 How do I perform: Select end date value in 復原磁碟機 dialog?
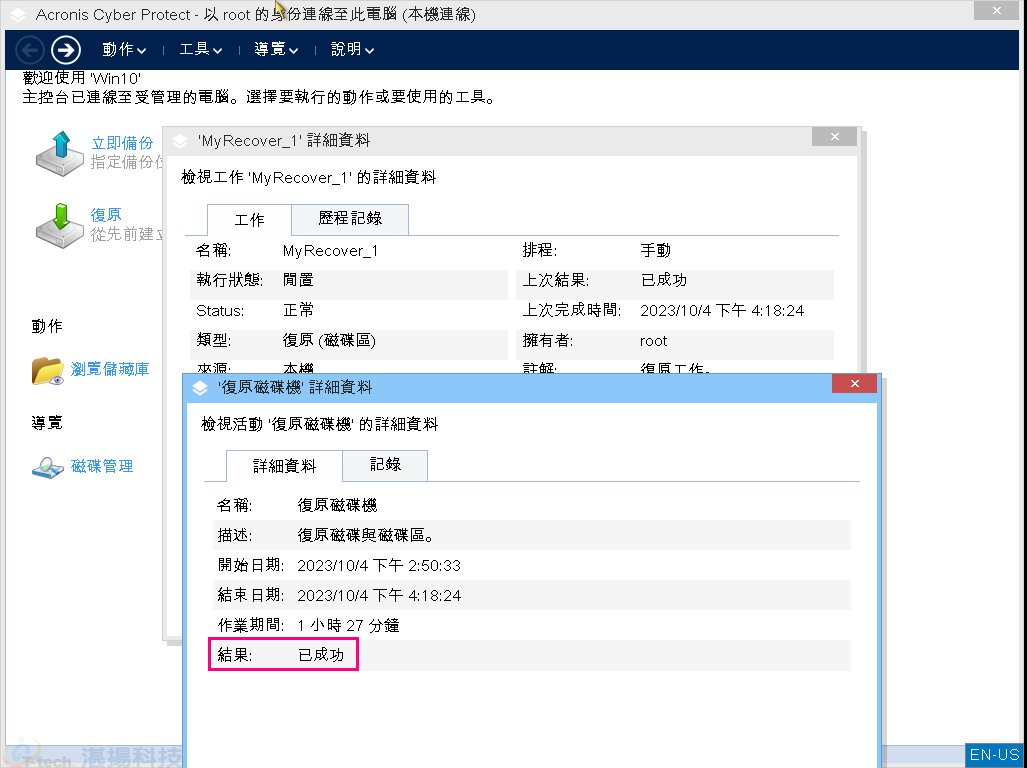(x=379, y=596)
